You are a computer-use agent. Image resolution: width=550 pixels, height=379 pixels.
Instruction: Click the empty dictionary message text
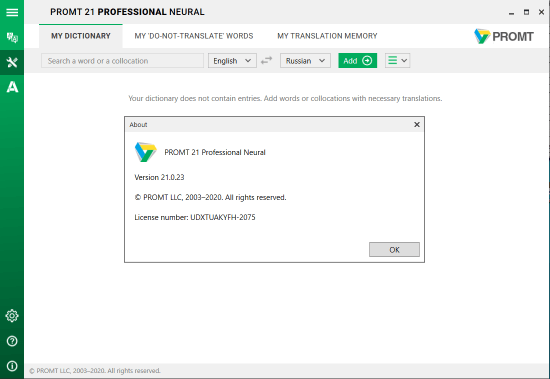285,98
